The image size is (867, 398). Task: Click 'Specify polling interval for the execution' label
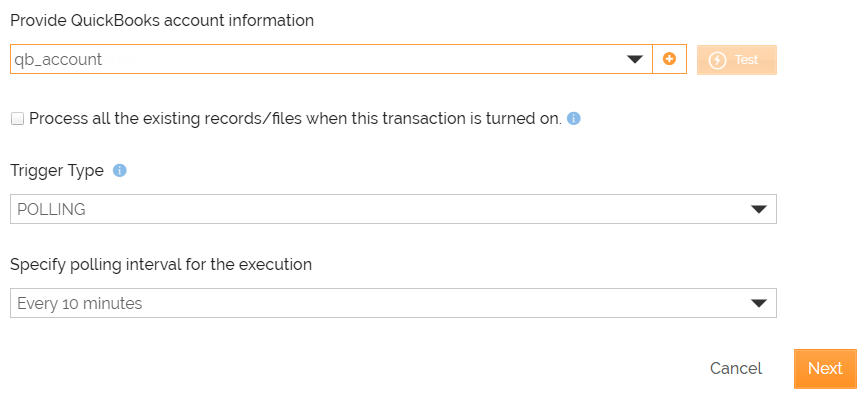161,265
